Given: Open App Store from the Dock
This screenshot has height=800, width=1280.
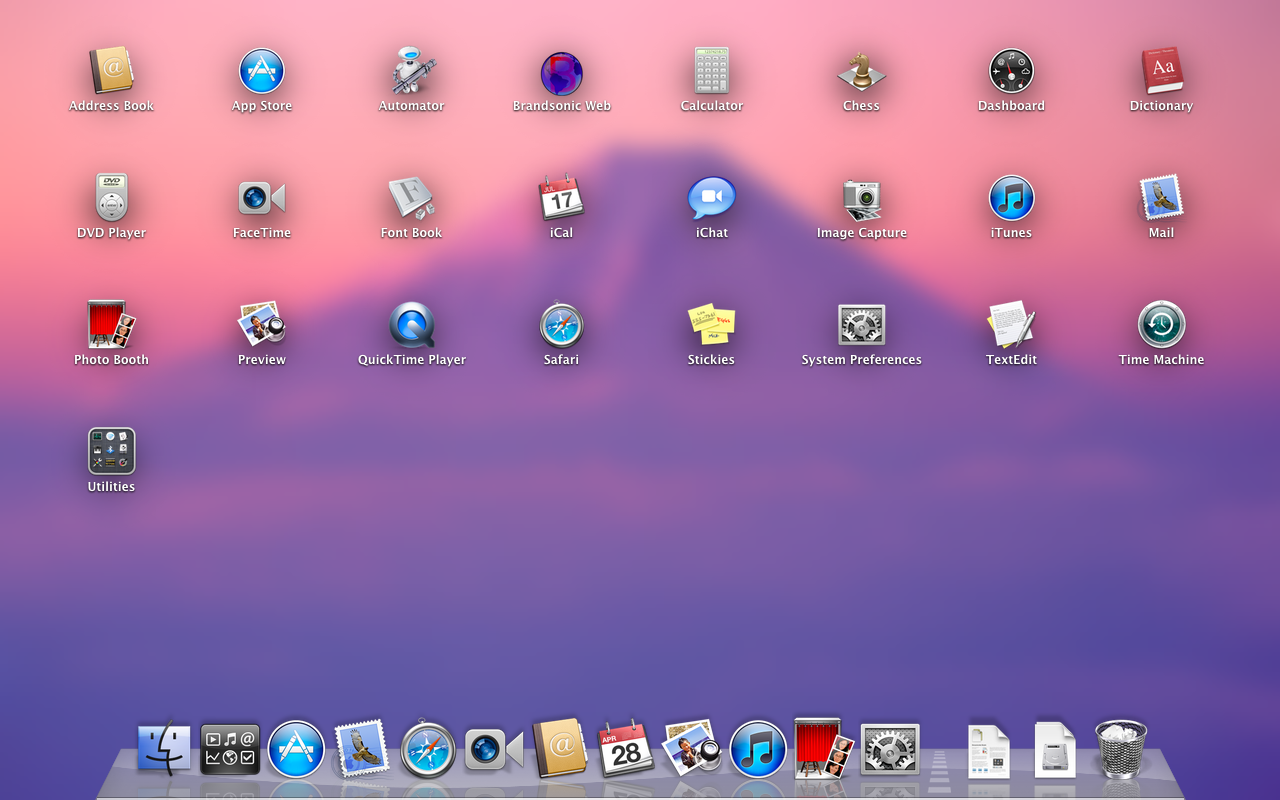Looking at the screenshot, I should 296,749.
